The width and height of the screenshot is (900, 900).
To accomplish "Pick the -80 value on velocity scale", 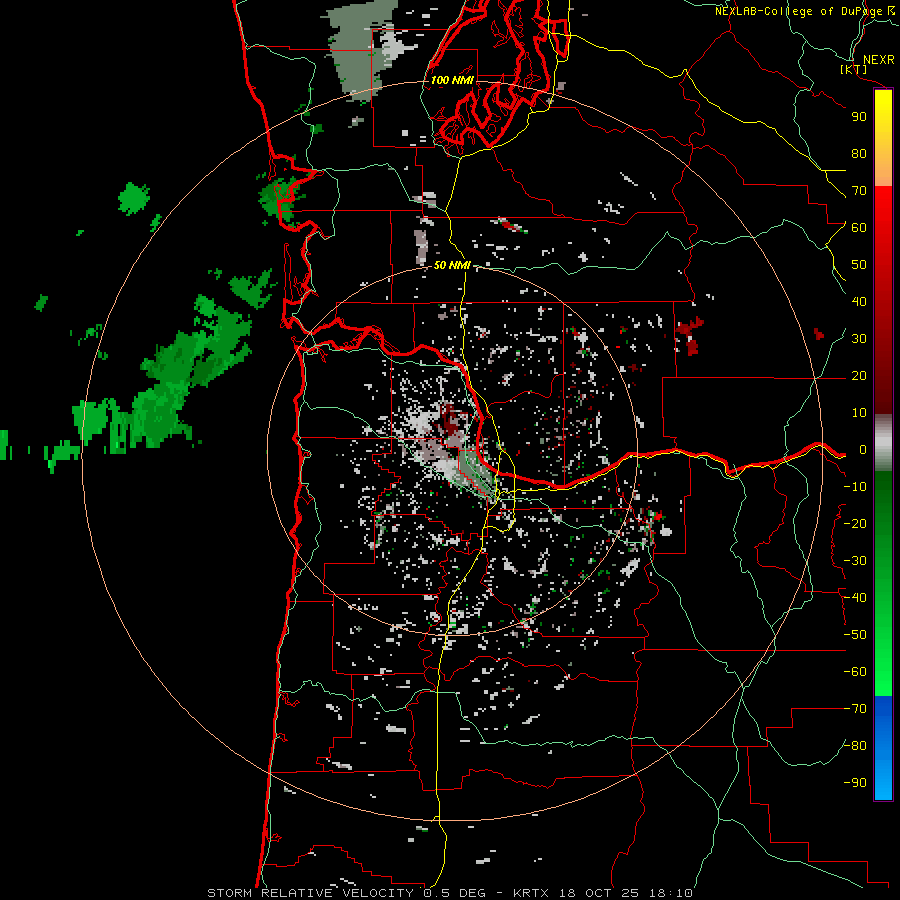I will [x=855, y=746].
